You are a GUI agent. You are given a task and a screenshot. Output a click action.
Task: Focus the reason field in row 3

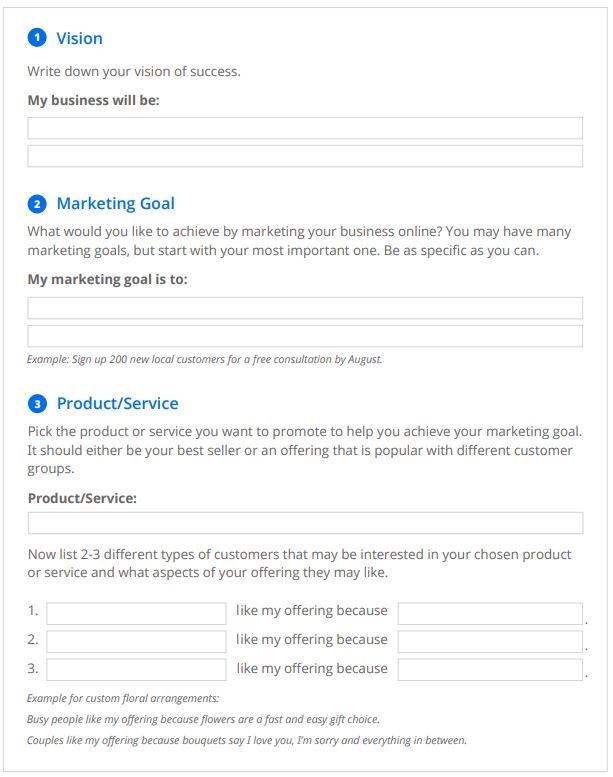tap(490, 670)
